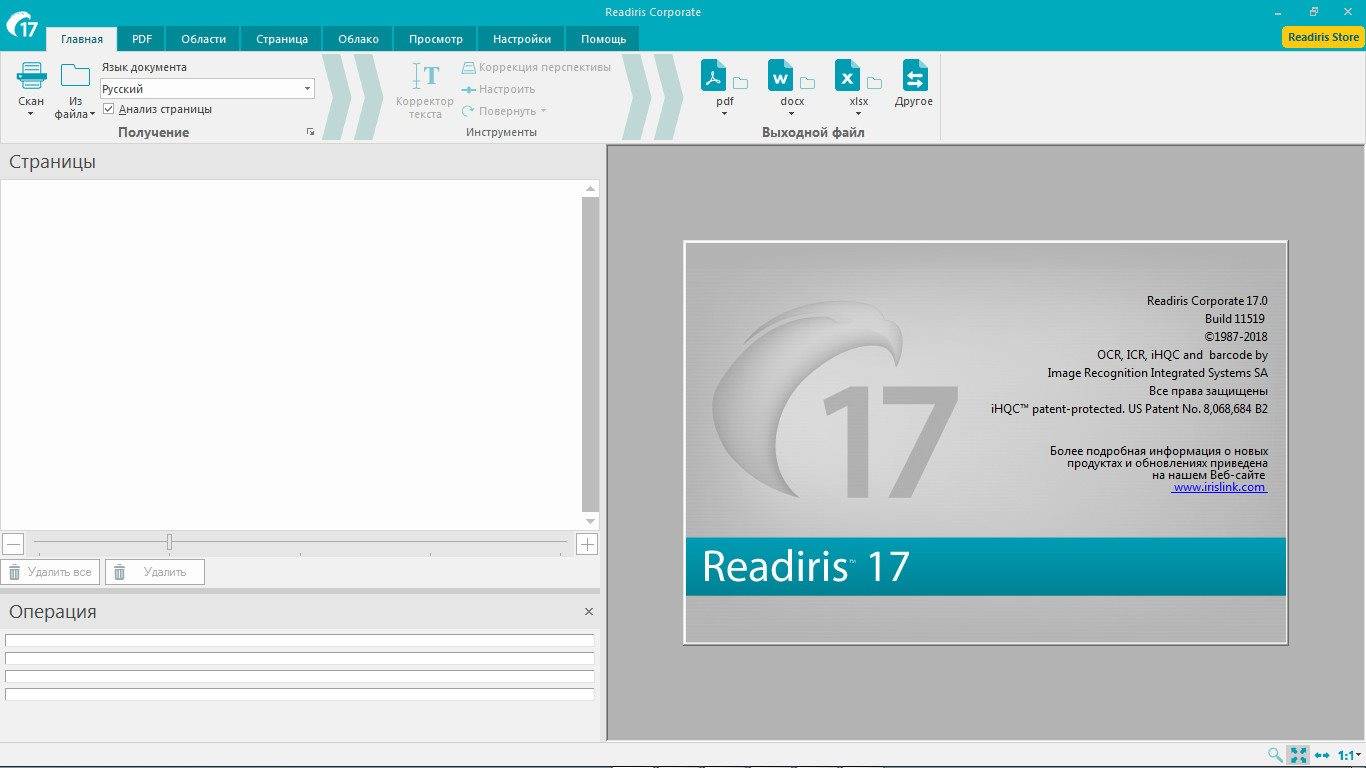Image resolution: width=1366 pixels, height=768 pixels.
Task: Switch to the Просмотр tab
Action: (436, 39)
